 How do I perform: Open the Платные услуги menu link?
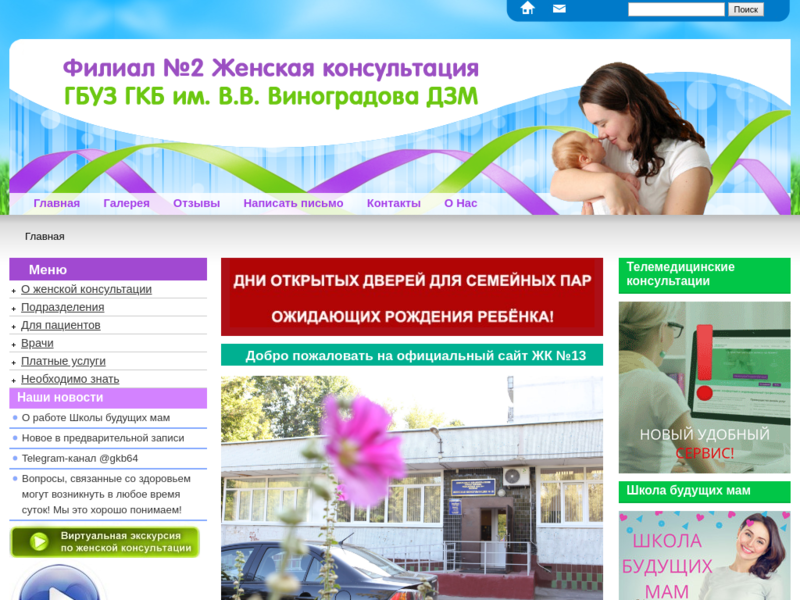[63, 361]
